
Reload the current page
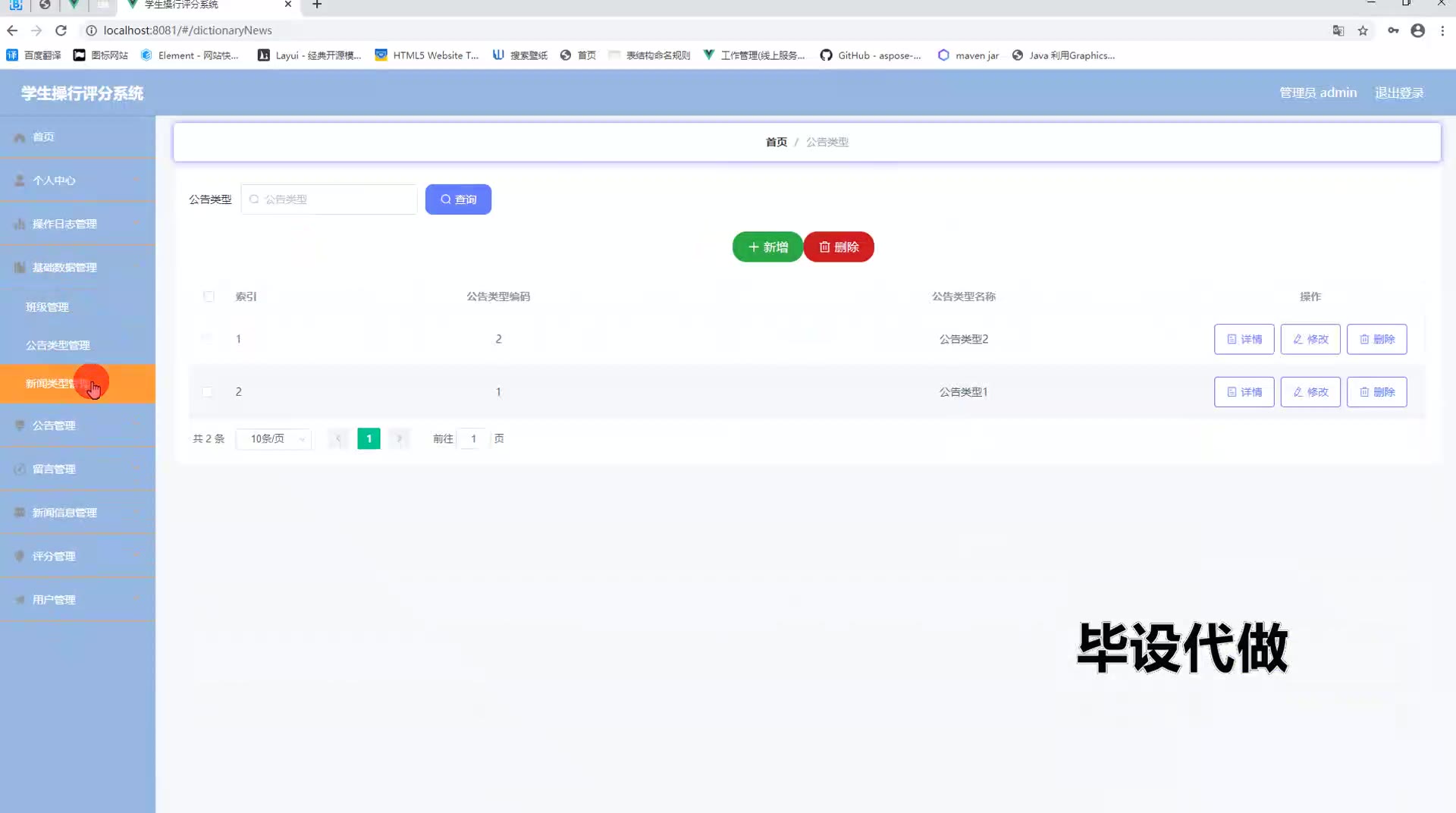(x=61, y=30)
